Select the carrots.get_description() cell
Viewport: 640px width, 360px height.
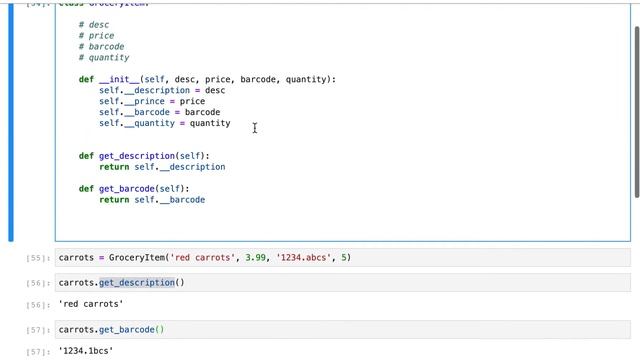pos(343,282)
